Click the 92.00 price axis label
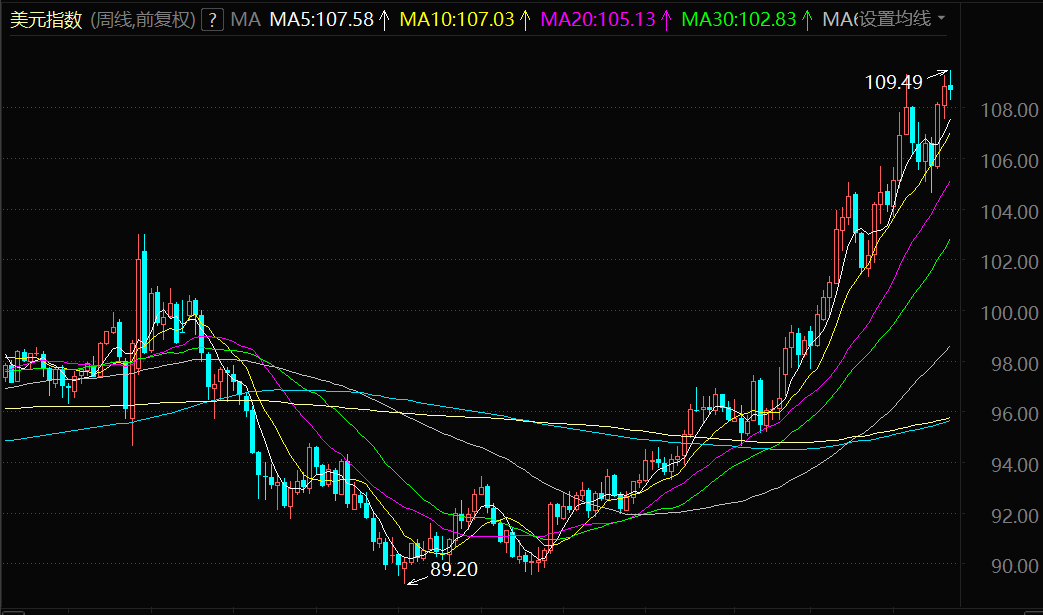Screen dimensions: 1043x615 (x=1014, y=515)
